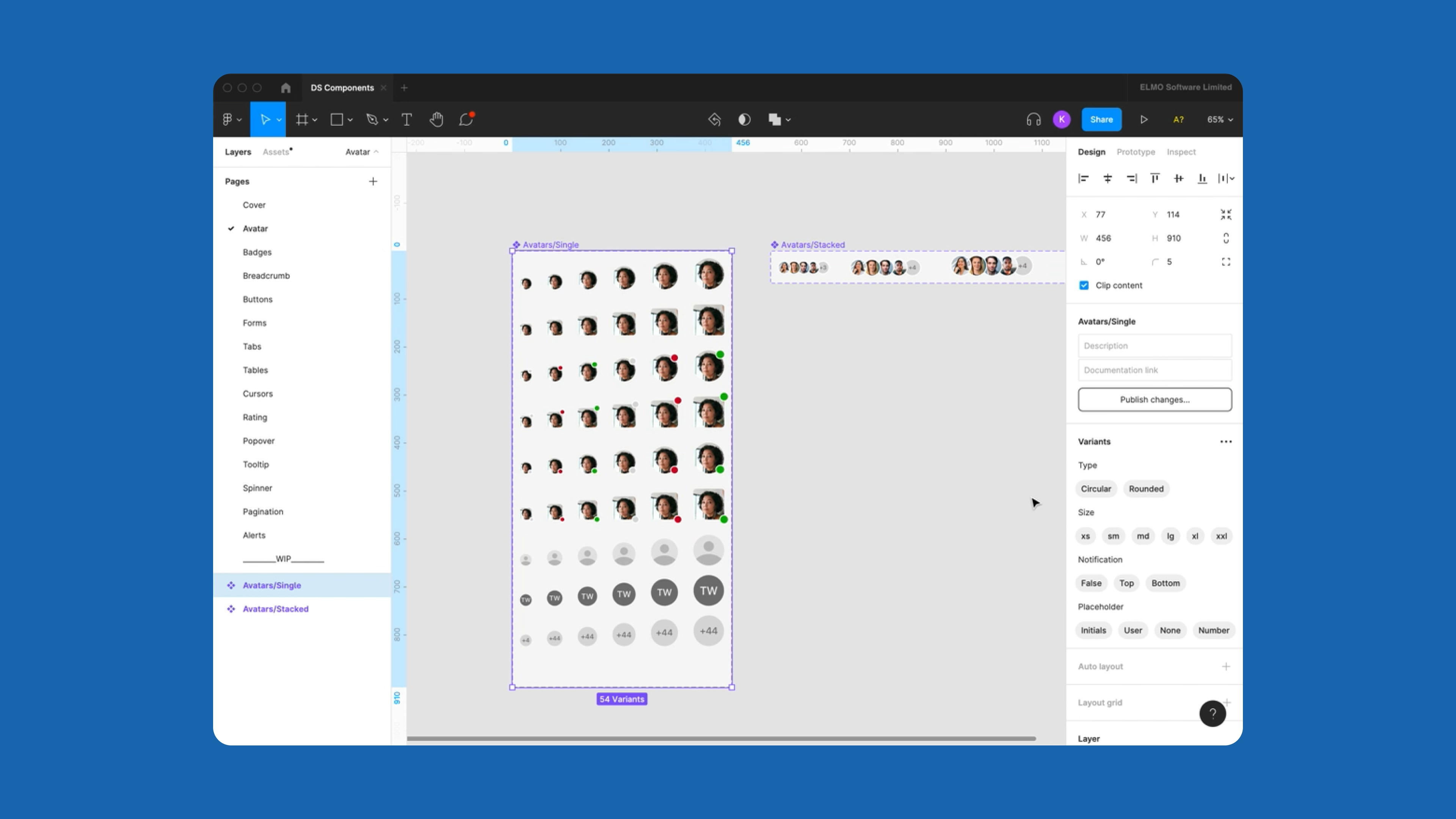
Task: Click the align left icon
Action: 1084,179
